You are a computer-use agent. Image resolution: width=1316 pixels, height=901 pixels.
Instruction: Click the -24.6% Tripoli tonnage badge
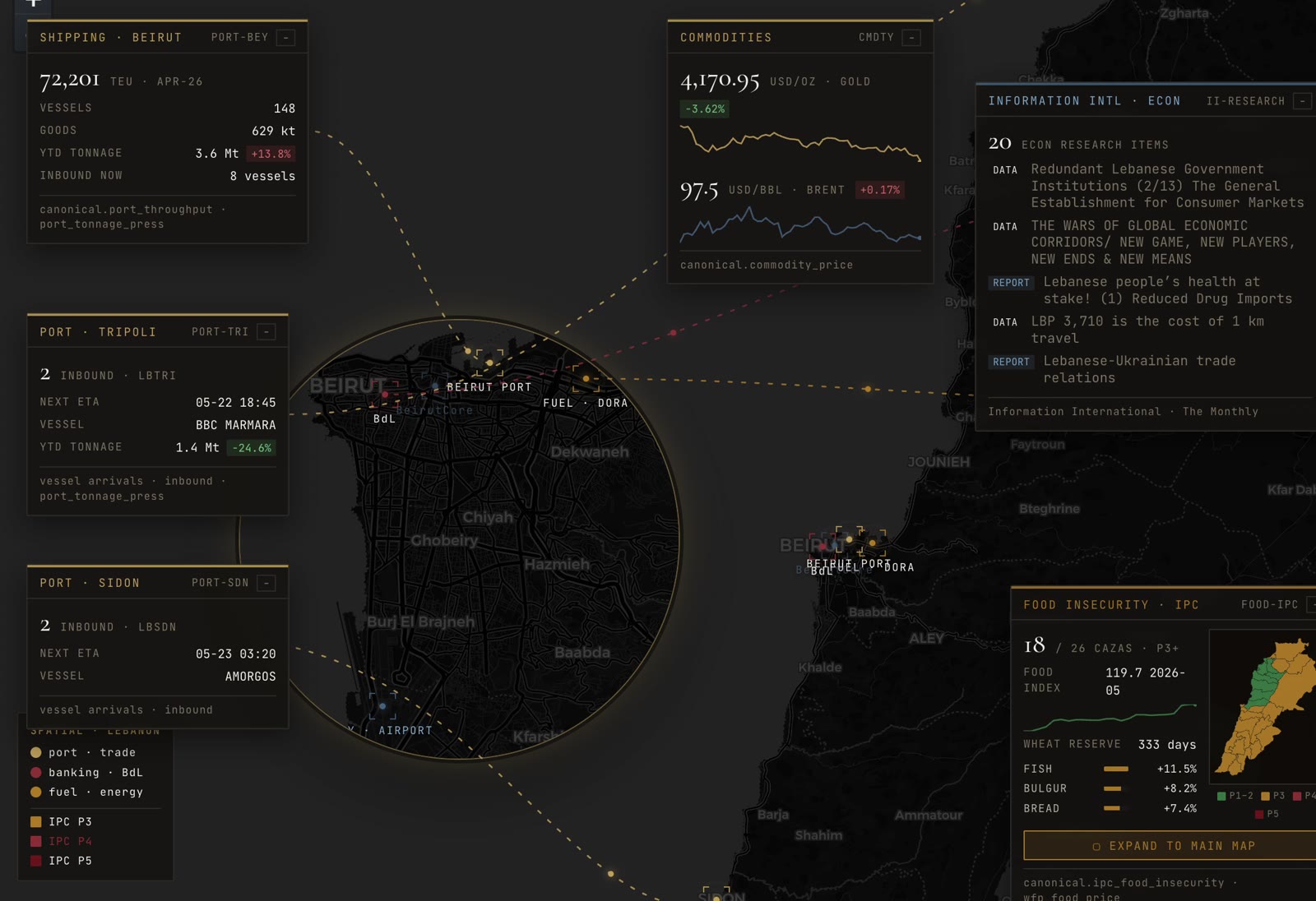[x=252, y=448]
